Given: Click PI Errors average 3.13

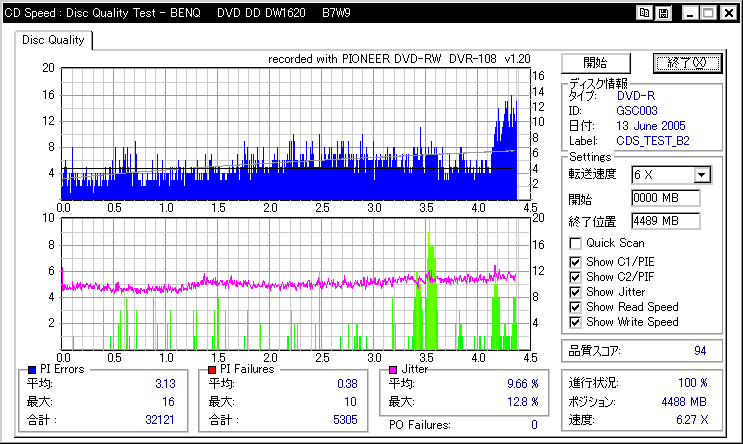Looking at the screenshot, I should (165, 384).
